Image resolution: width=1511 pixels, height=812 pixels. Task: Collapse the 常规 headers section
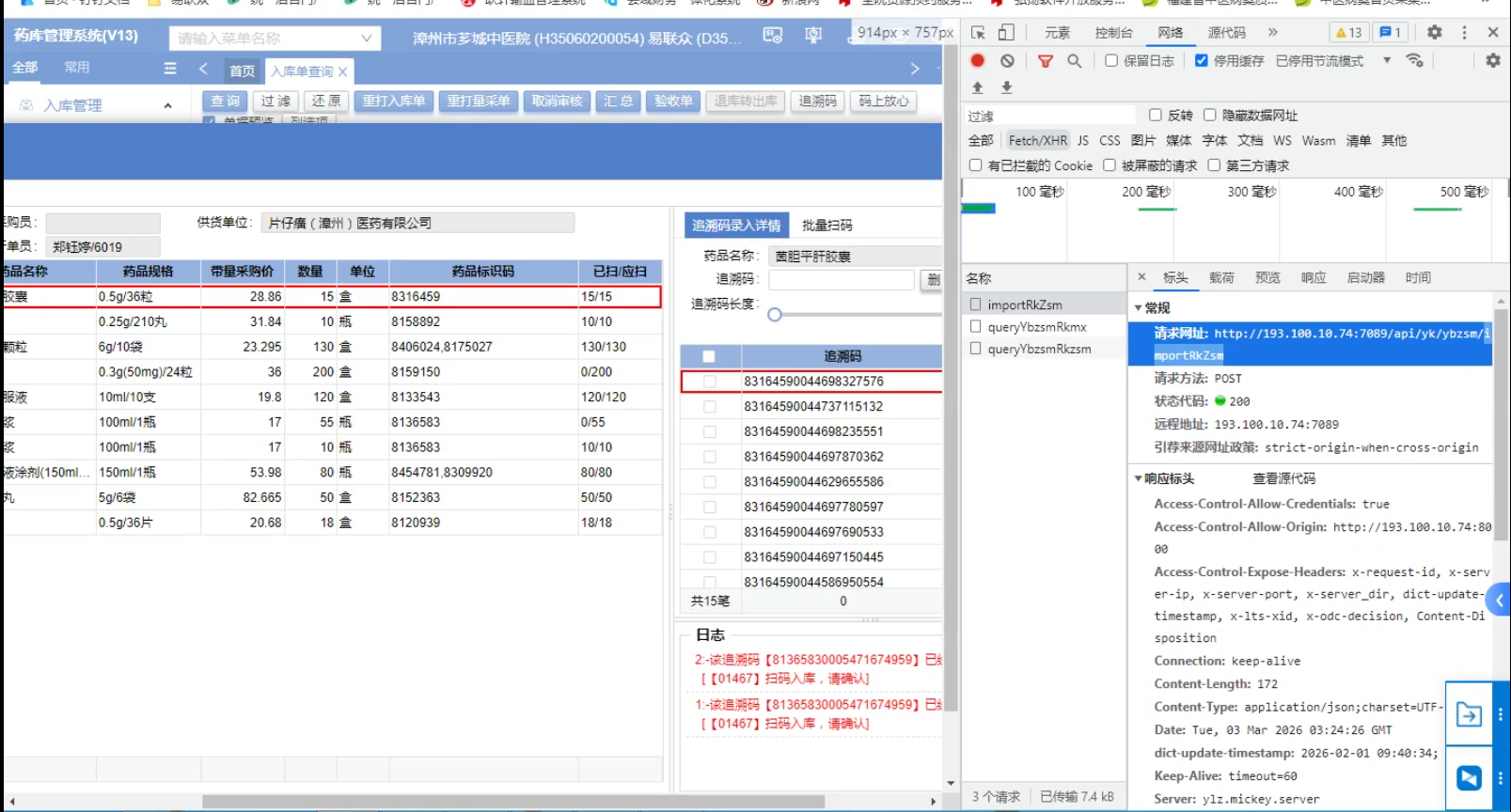tap(1139, 308)
